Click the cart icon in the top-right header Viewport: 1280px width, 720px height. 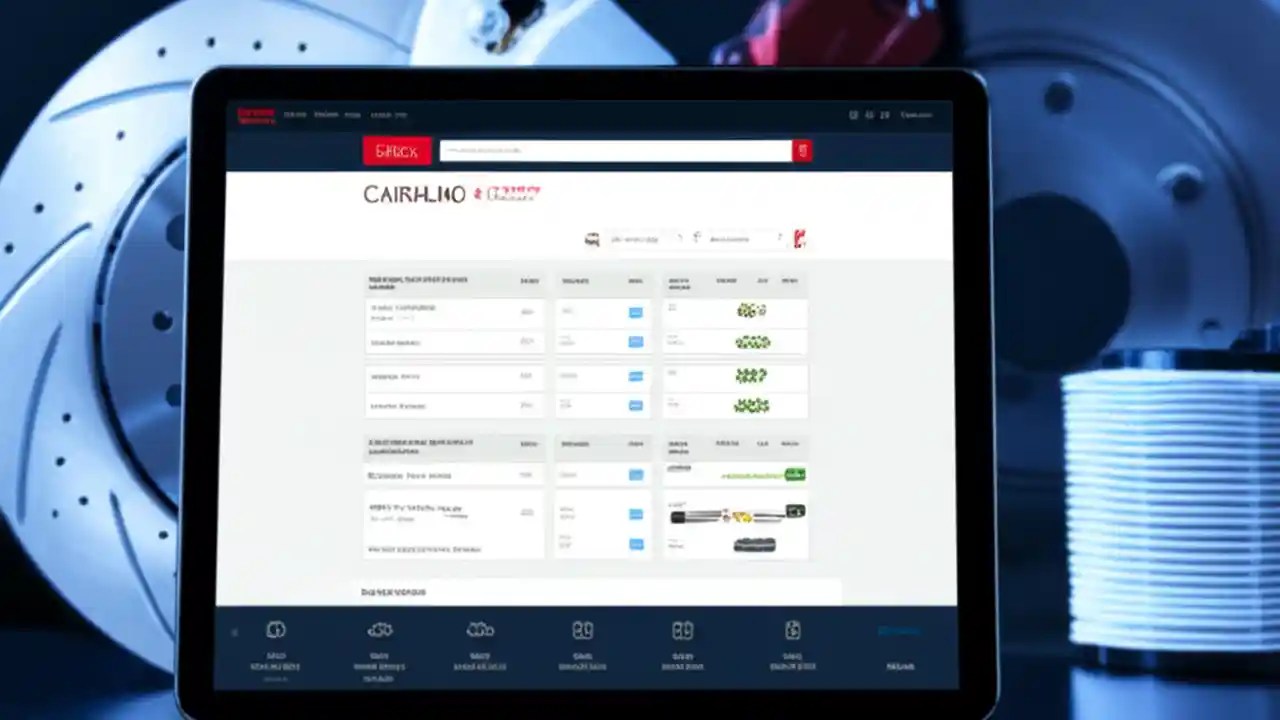pos(883,115)
